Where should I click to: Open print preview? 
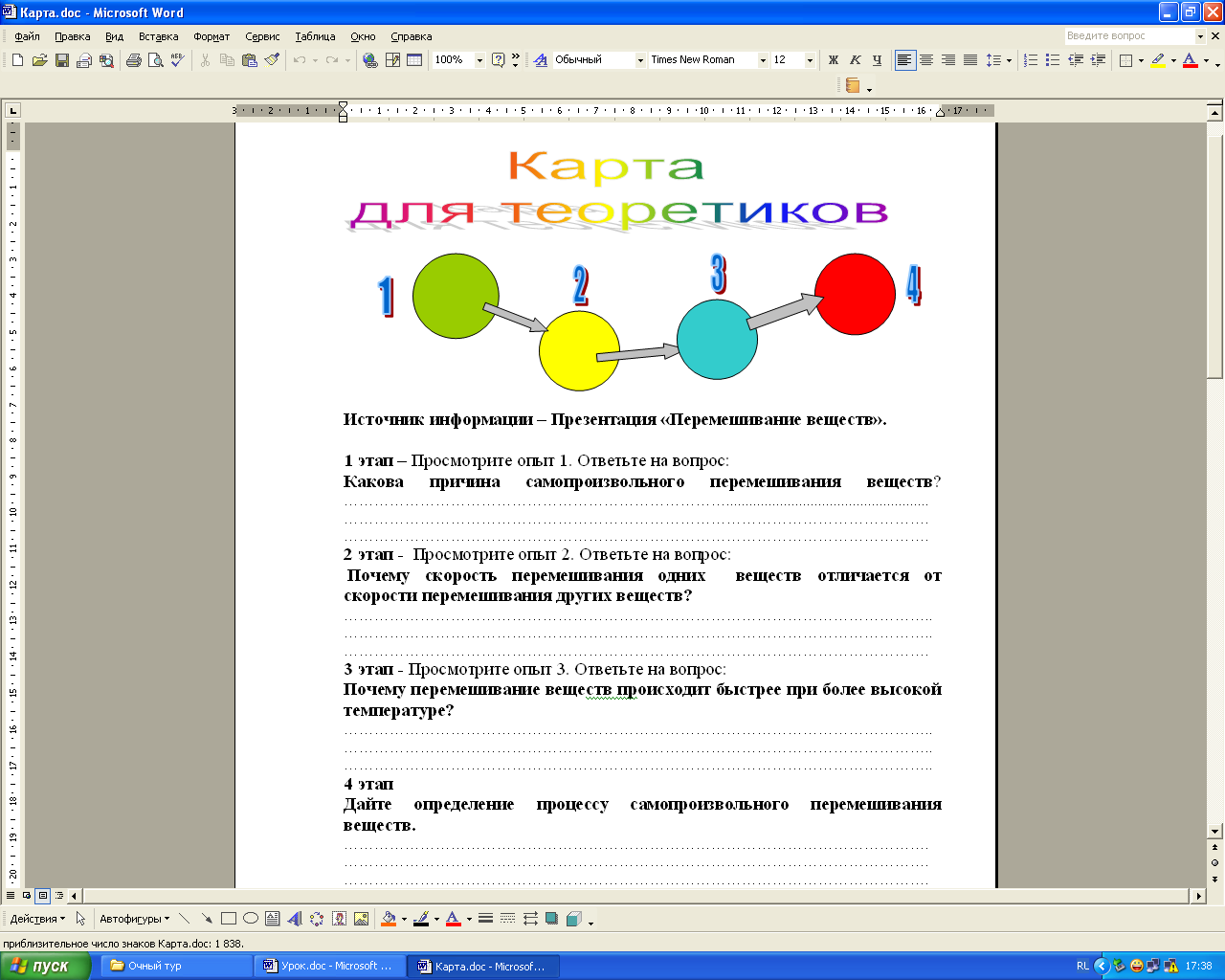(155, 60)
